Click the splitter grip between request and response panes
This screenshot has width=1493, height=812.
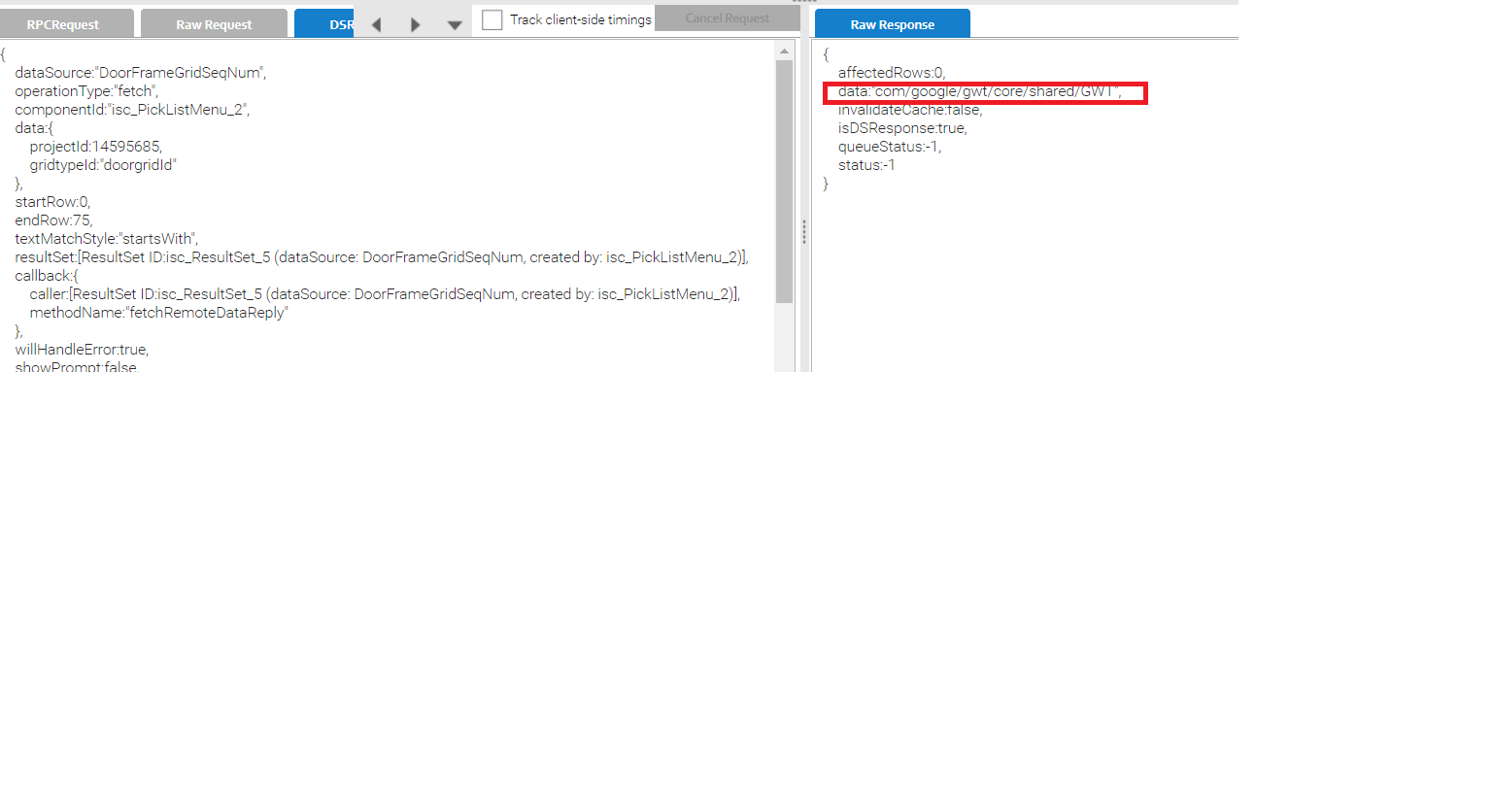(803, 231)
